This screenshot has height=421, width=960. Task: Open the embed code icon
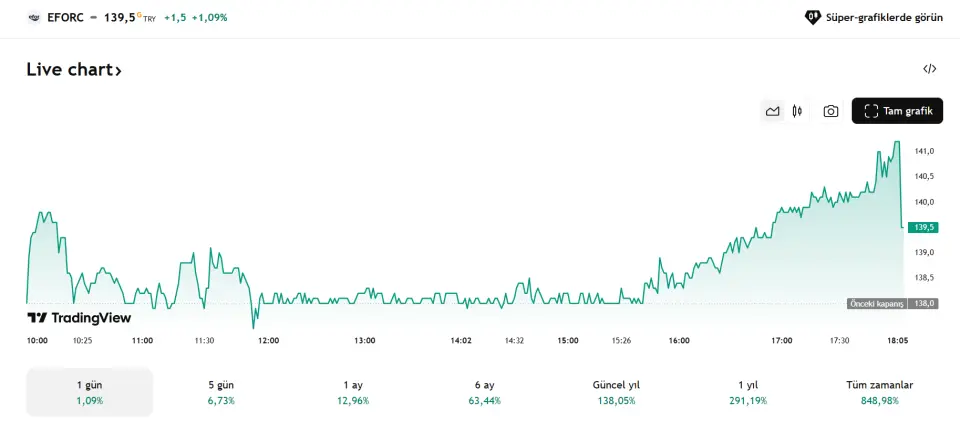pyautogui.click(x=929, y=69)
